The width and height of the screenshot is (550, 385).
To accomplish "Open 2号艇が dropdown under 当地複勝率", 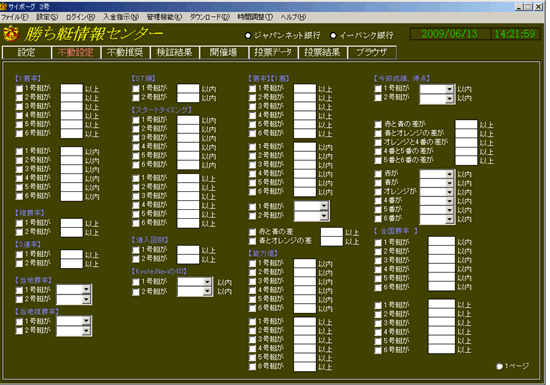I will 86,331.
